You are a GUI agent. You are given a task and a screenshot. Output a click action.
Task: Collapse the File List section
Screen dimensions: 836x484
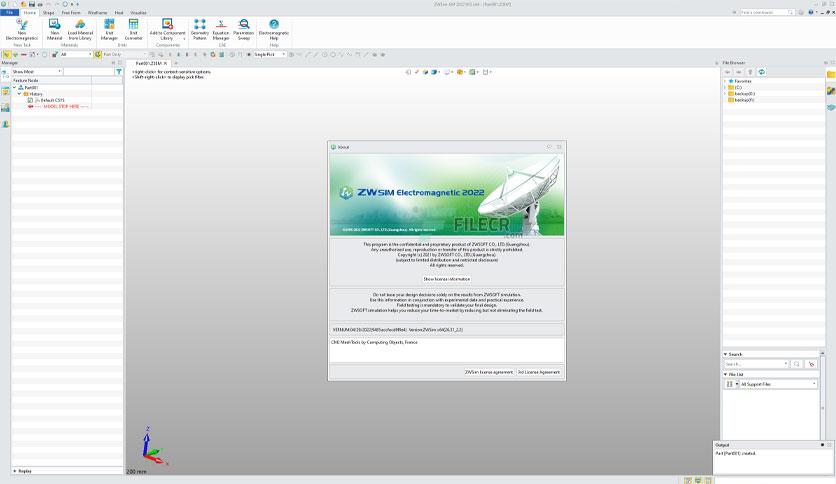(725, 374)
